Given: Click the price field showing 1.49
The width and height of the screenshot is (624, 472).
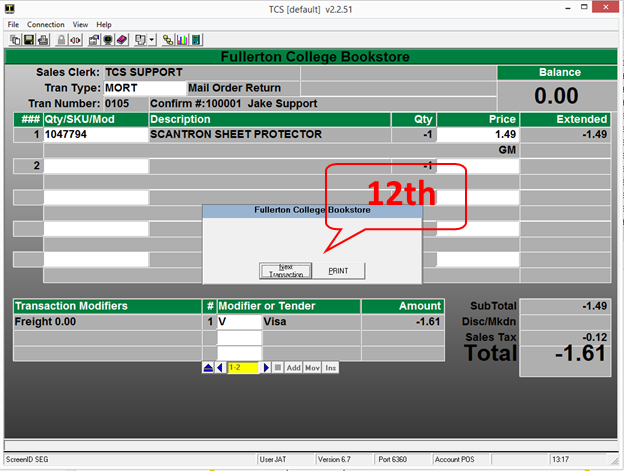Looking at the screenshot, I should click(478, 135).
